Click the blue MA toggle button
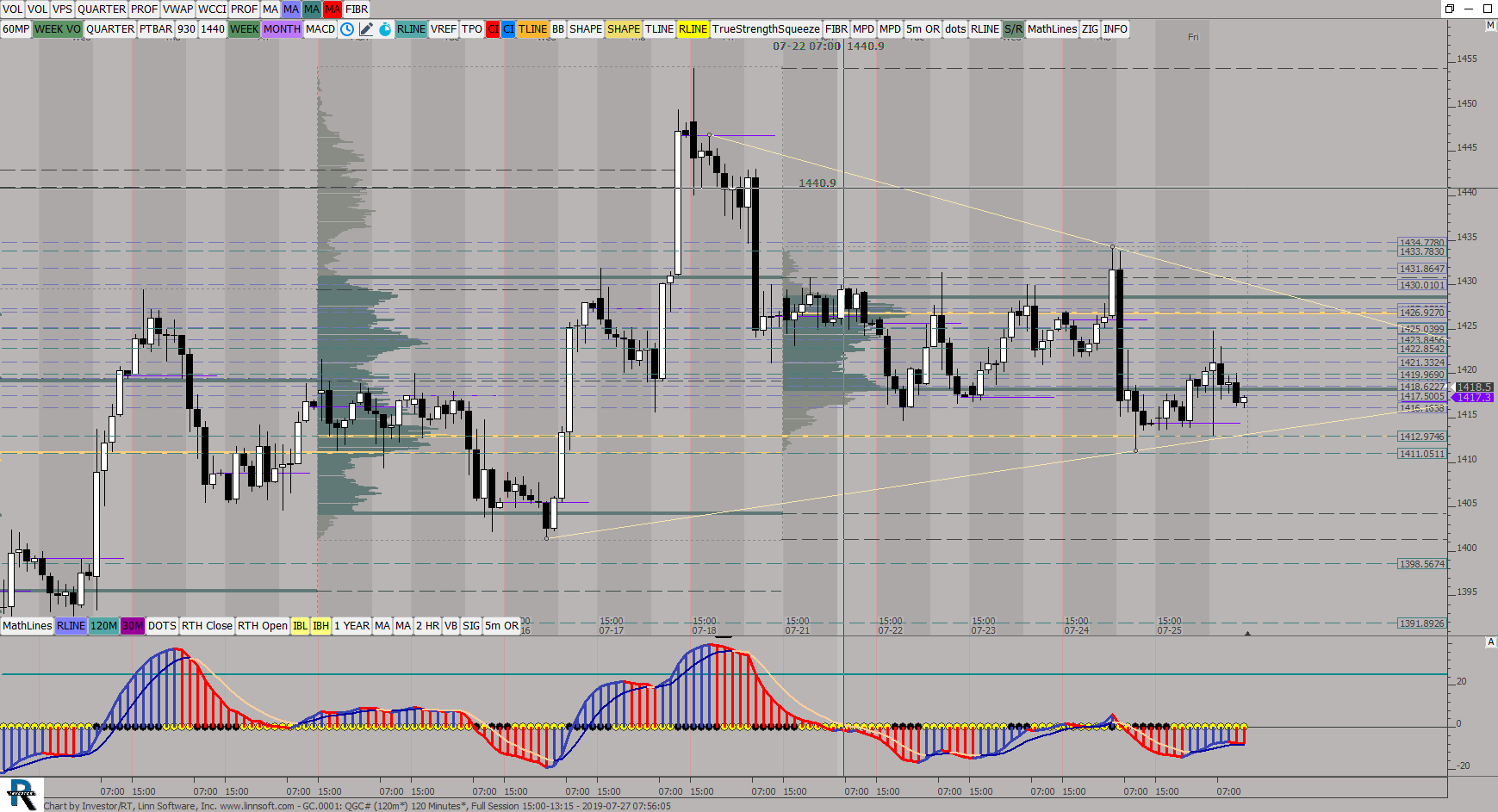Viewport: 1498px width, 812px height. 291,9
